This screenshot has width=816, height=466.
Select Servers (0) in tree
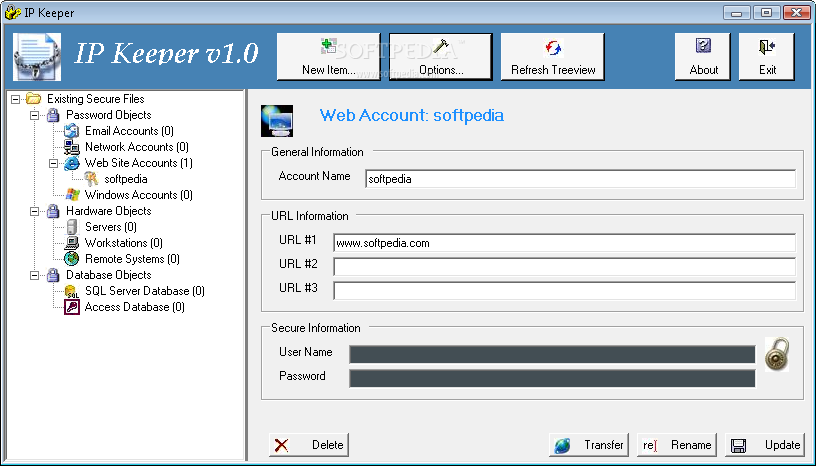[x=111, y=227]
